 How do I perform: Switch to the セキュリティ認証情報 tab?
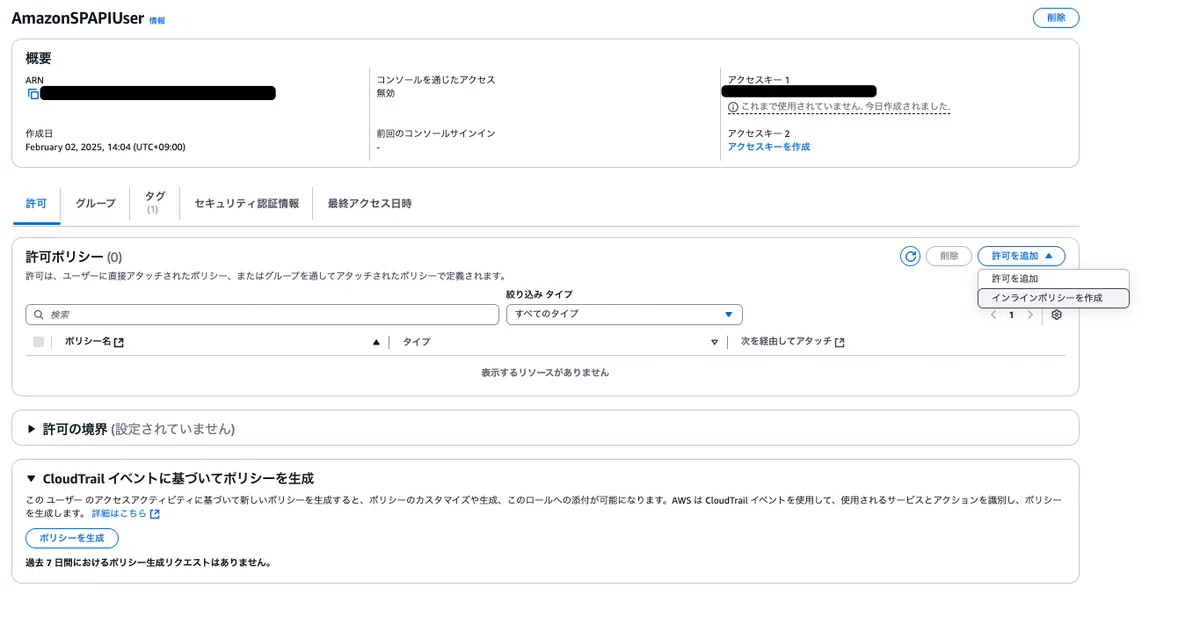click(246, 203)
